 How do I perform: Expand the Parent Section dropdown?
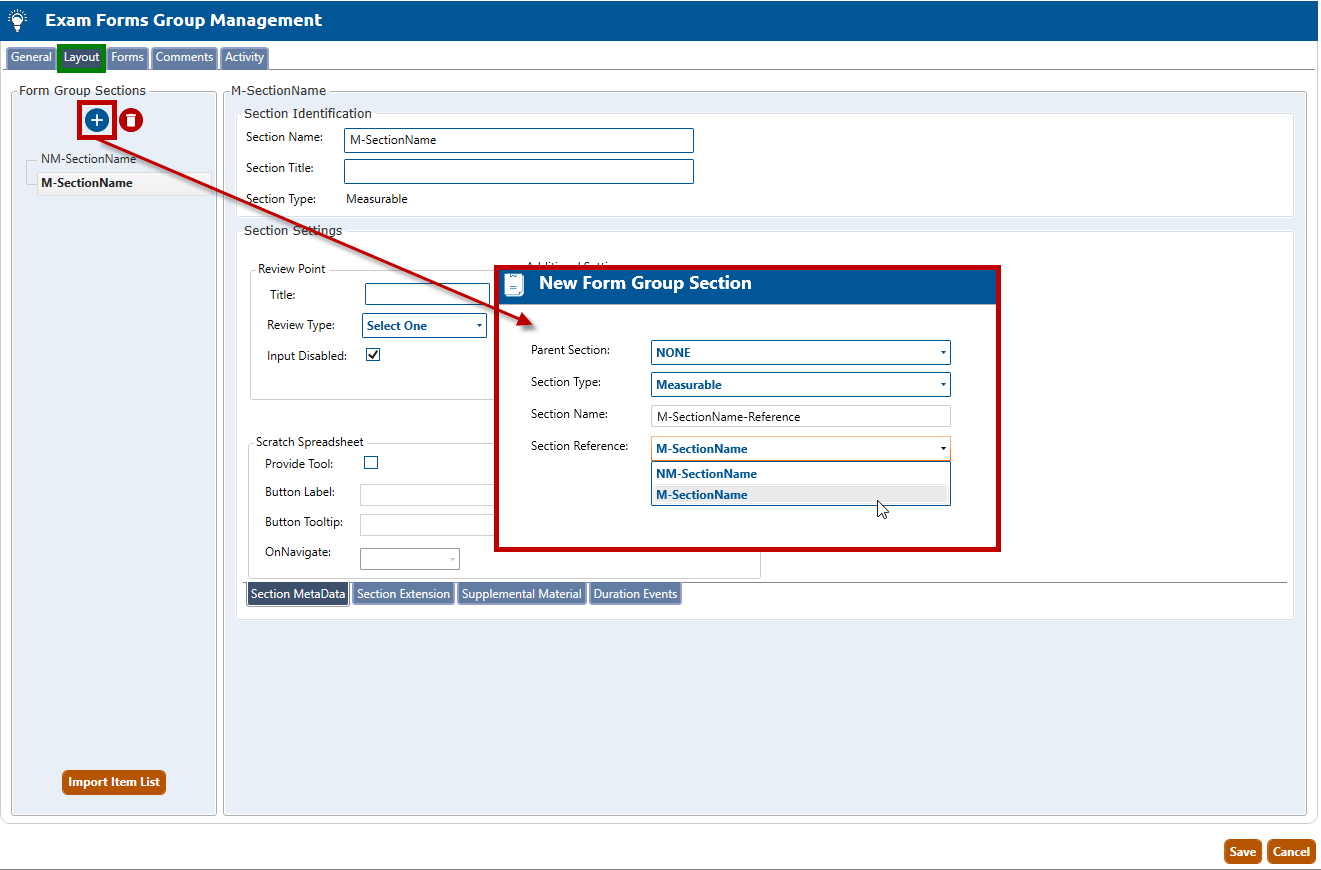point(800,353)
